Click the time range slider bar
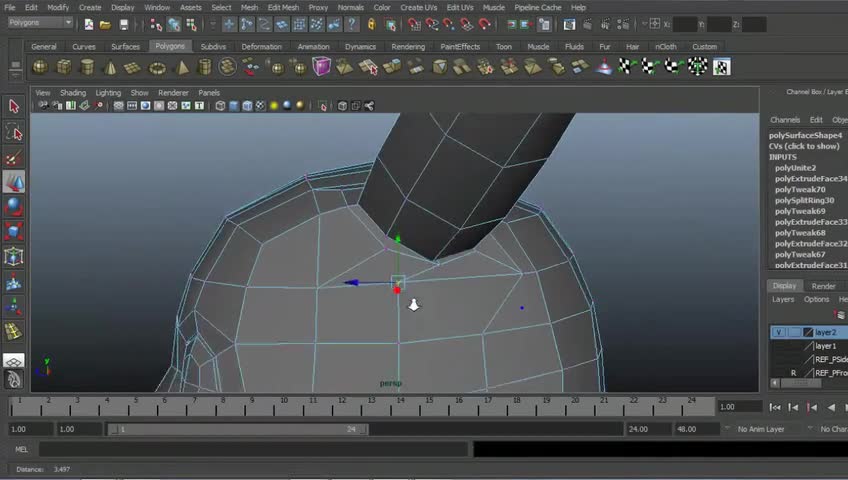 point(237,429)
